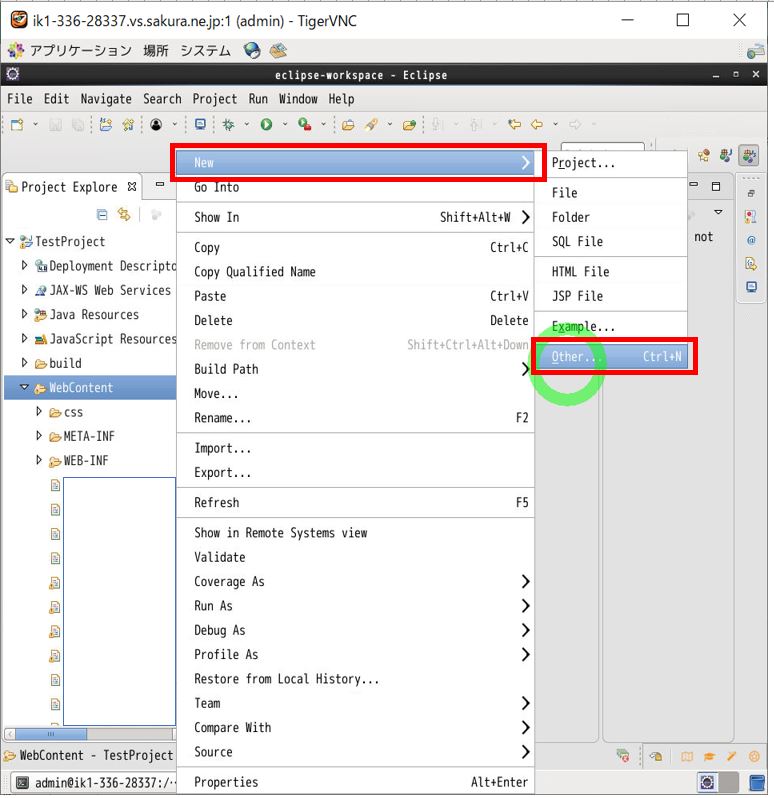Open the Debug dropdown arrow

246,124
